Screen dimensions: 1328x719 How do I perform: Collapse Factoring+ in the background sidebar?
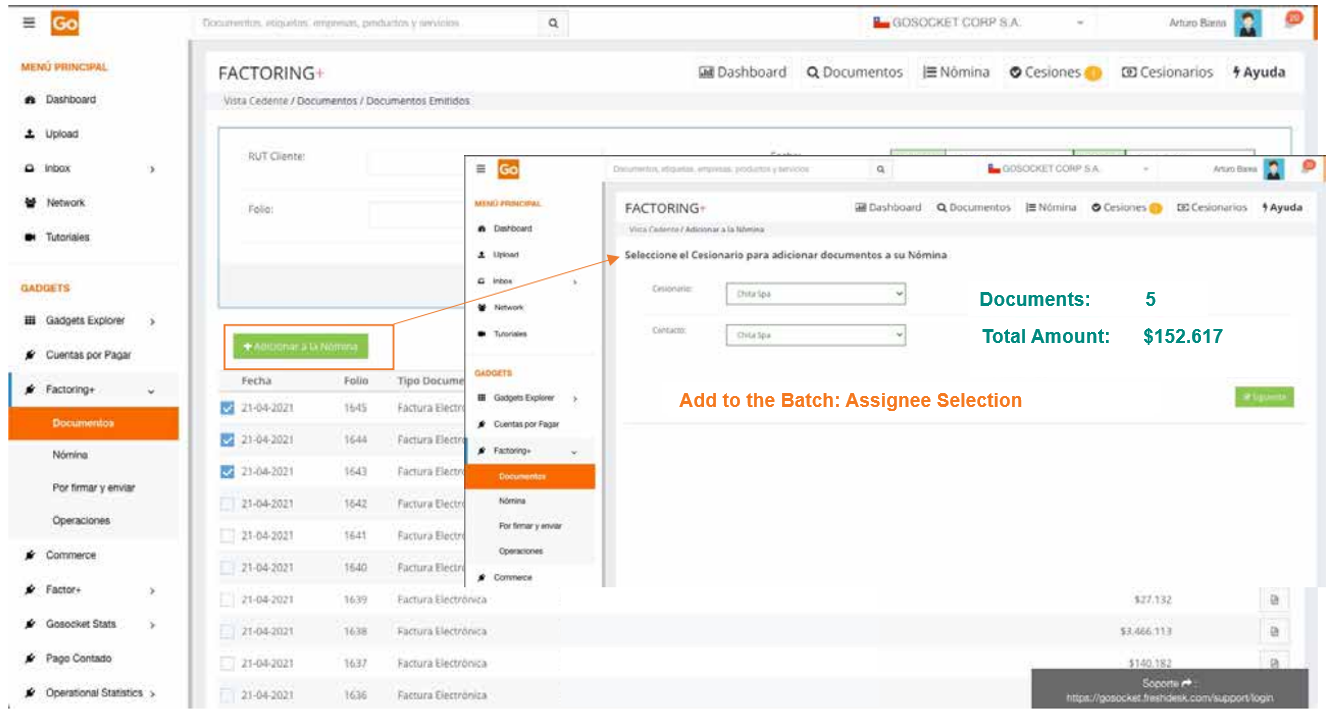click(x=151, y=390)
